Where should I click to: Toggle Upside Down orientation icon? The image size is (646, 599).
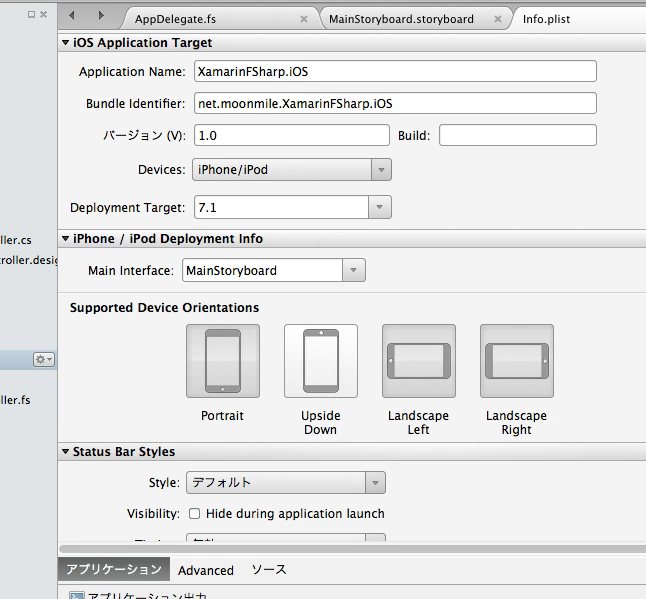pos(320,361)
